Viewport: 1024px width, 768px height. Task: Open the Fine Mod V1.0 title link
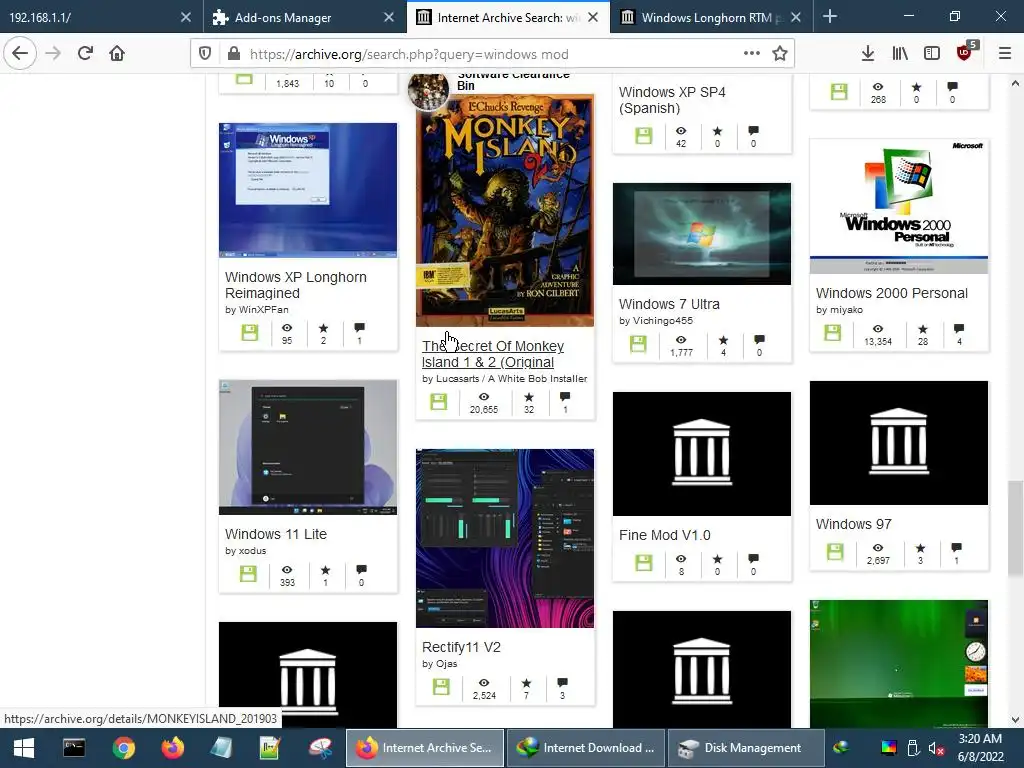[664, 535]
